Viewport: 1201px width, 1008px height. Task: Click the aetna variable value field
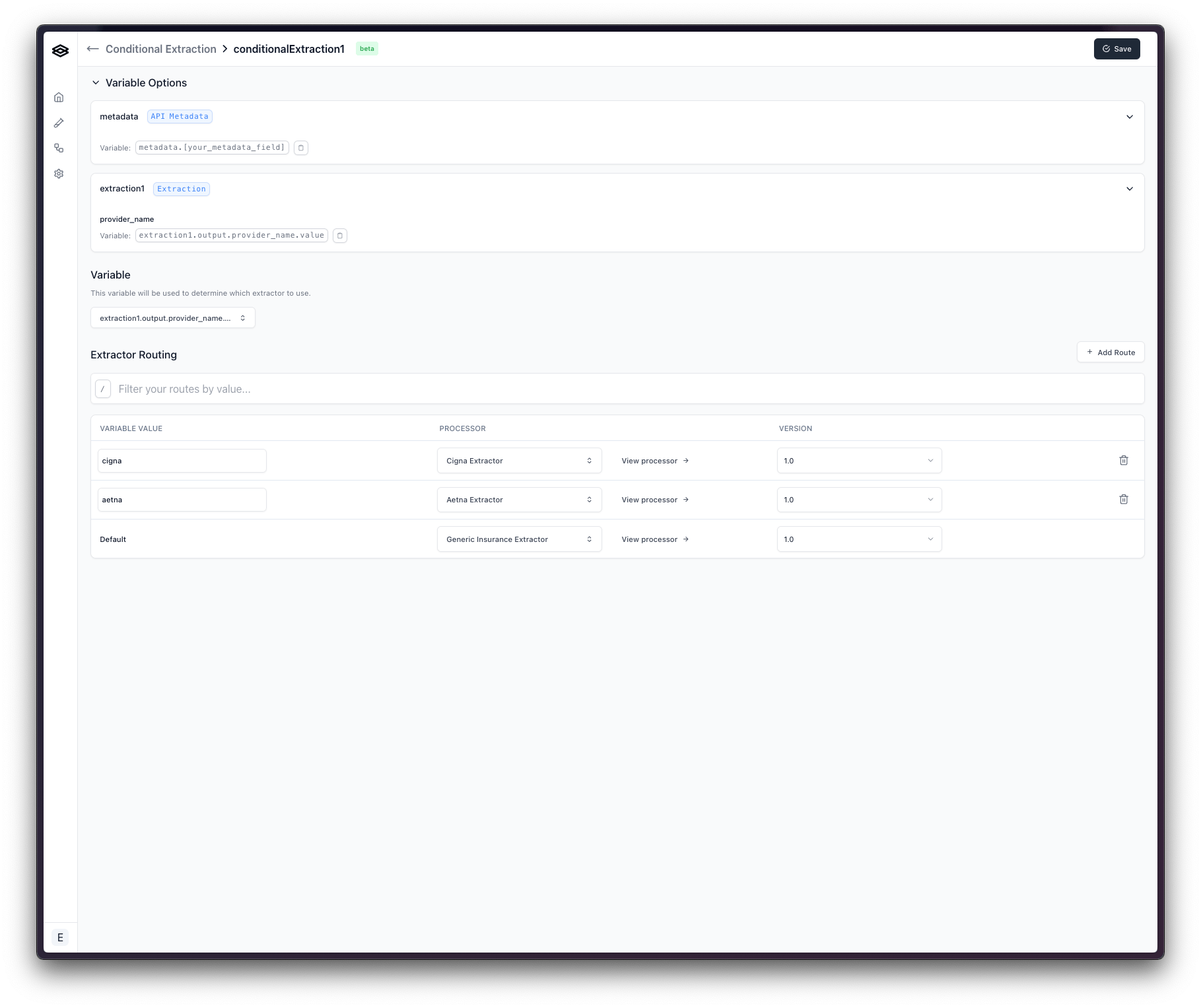tap(182, 500)
